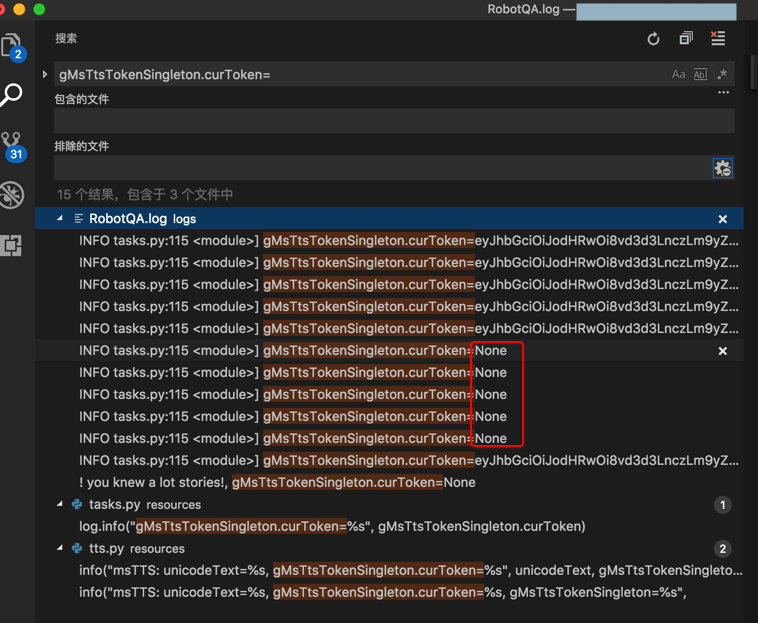758x623 pixels.
Task: Toggle search details ellipsis
Action: 723,92
